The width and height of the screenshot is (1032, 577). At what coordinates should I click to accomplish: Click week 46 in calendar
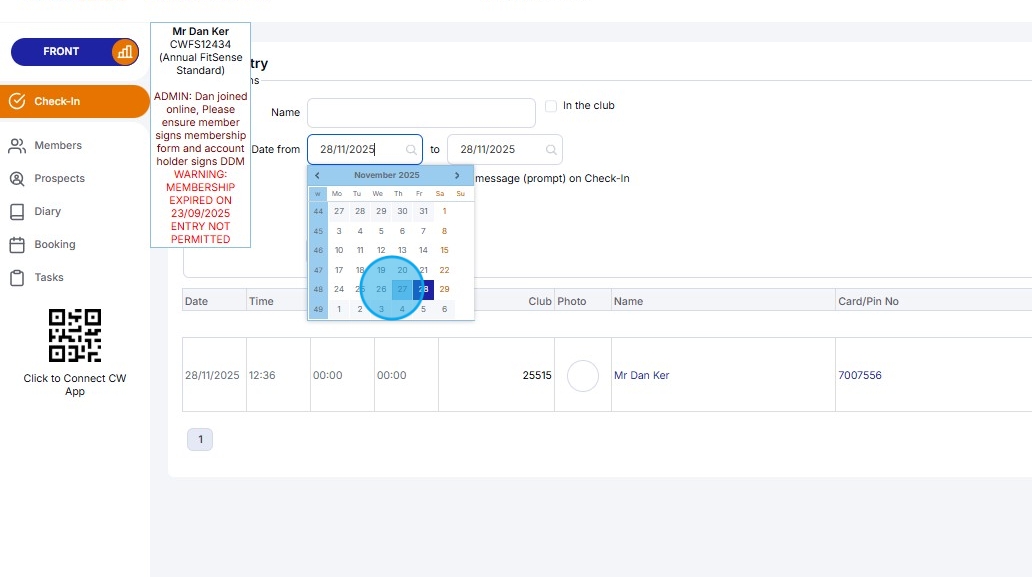coord(318,250)
